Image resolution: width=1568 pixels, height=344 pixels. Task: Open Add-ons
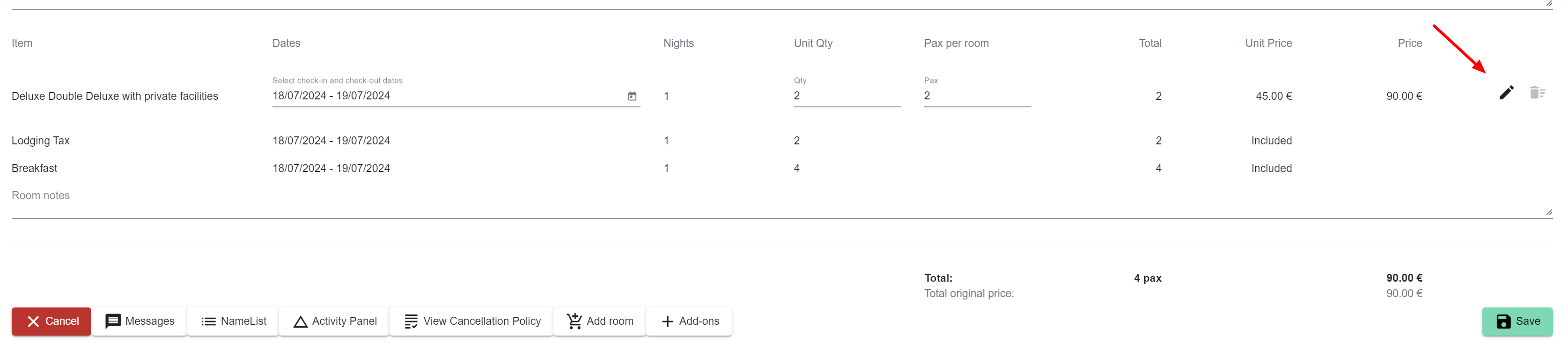689,322
